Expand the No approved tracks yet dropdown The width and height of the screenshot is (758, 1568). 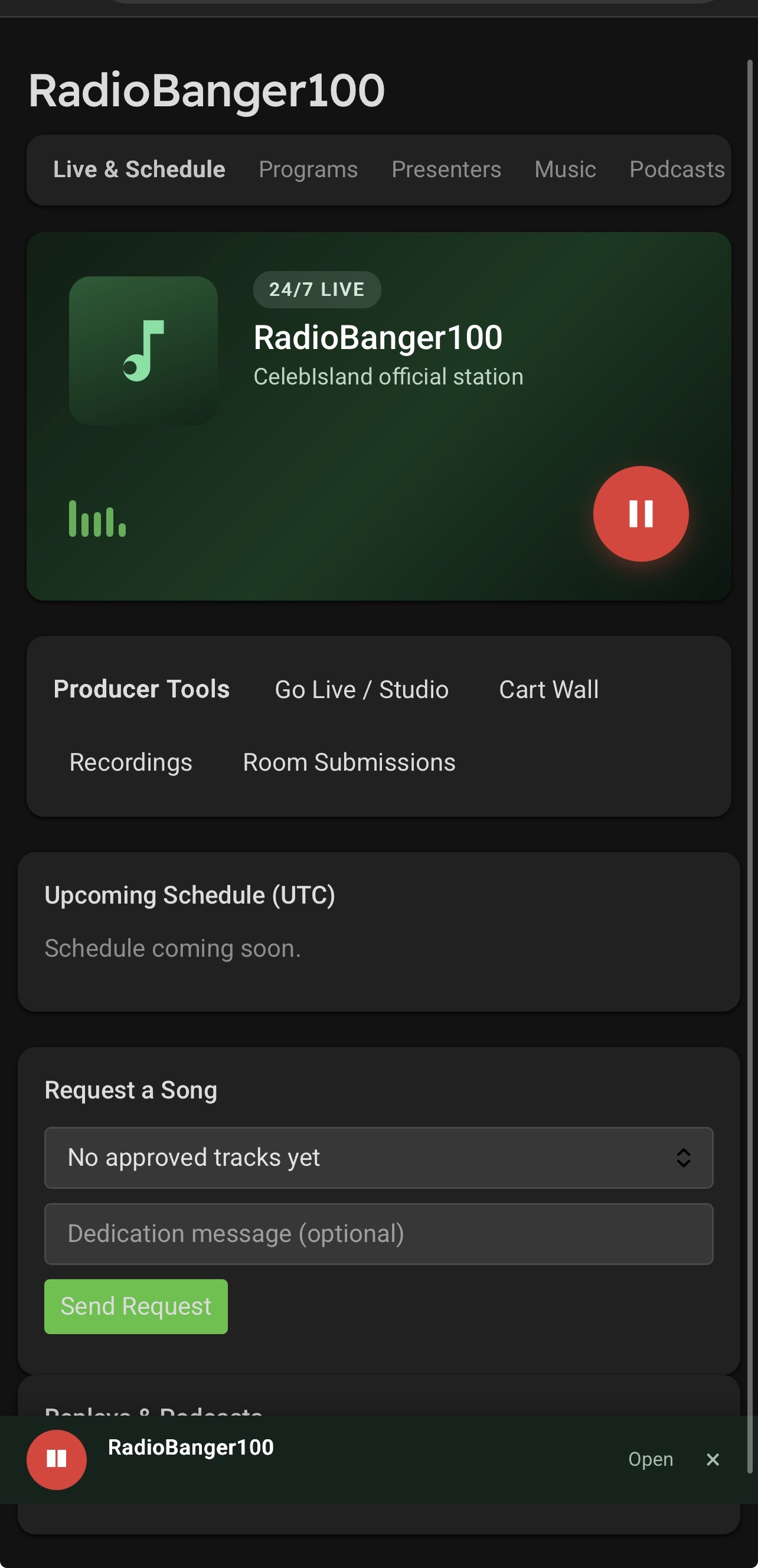tap(378, 1157)
